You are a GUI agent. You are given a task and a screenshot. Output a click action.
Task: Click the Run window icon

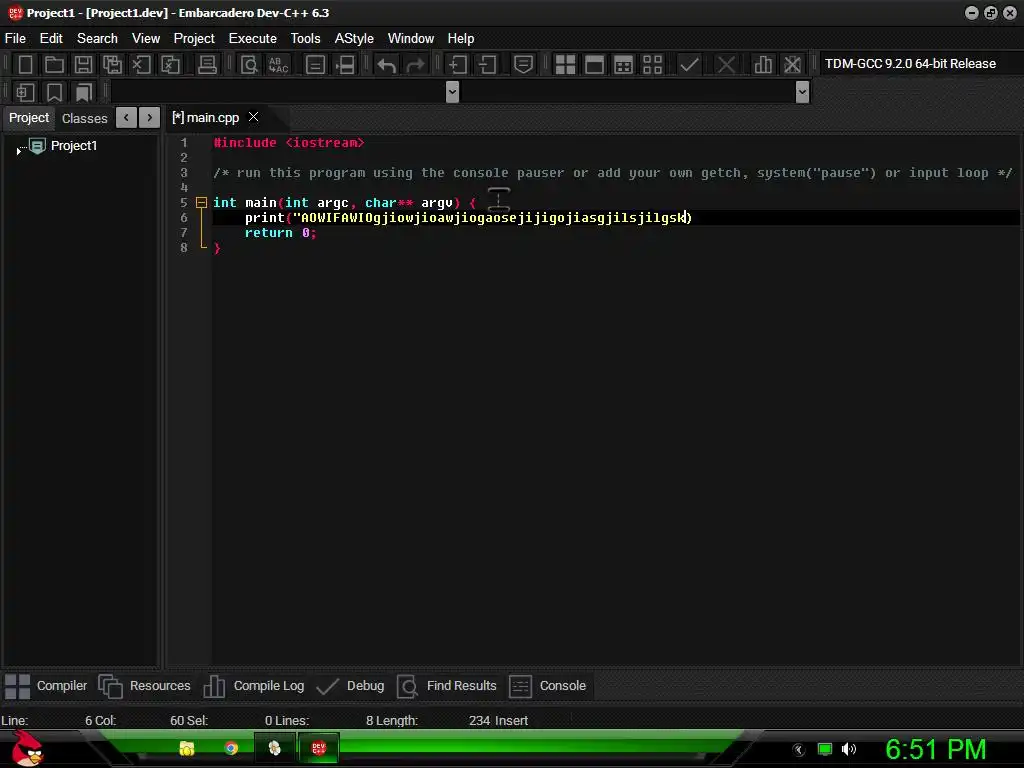pyautogui.click(x=594, y=64)
